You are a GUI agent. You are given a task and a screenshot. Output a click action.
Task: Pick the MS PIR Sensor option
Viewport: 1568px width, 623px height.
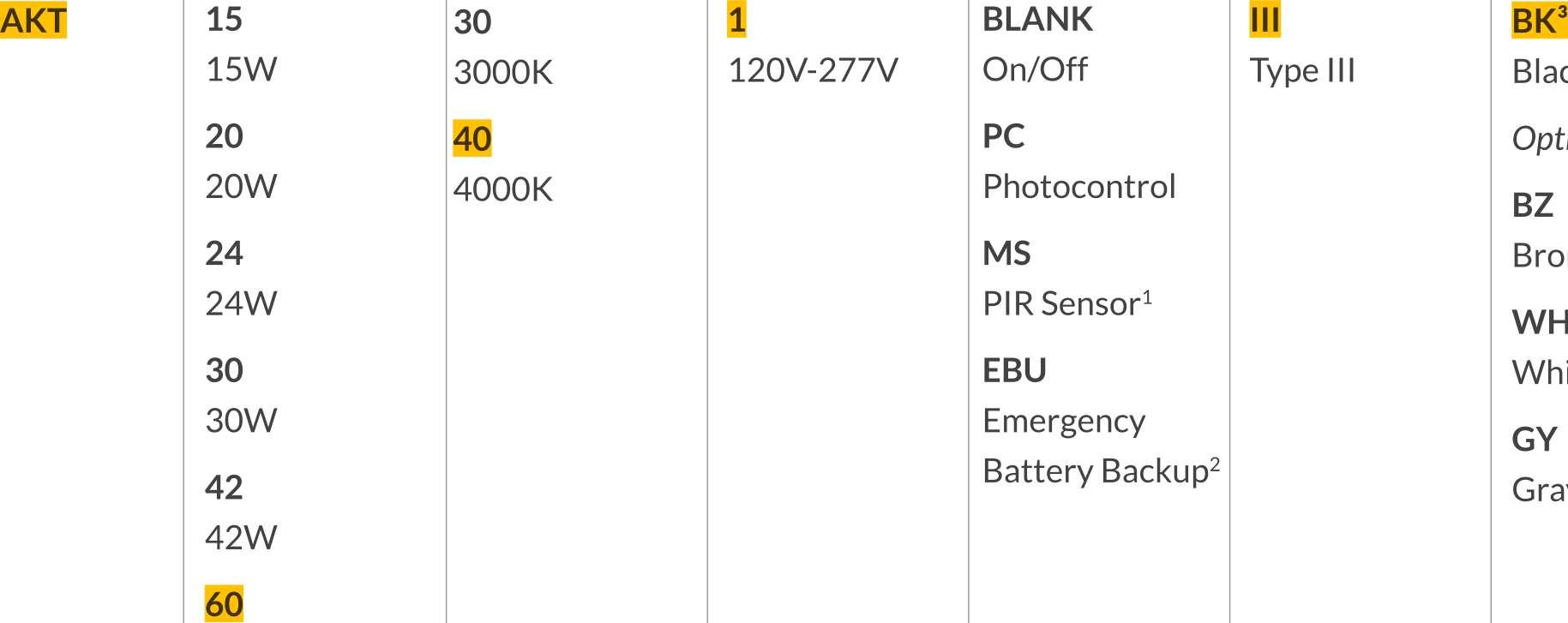pyautogui.click(x=1006, y=254)
